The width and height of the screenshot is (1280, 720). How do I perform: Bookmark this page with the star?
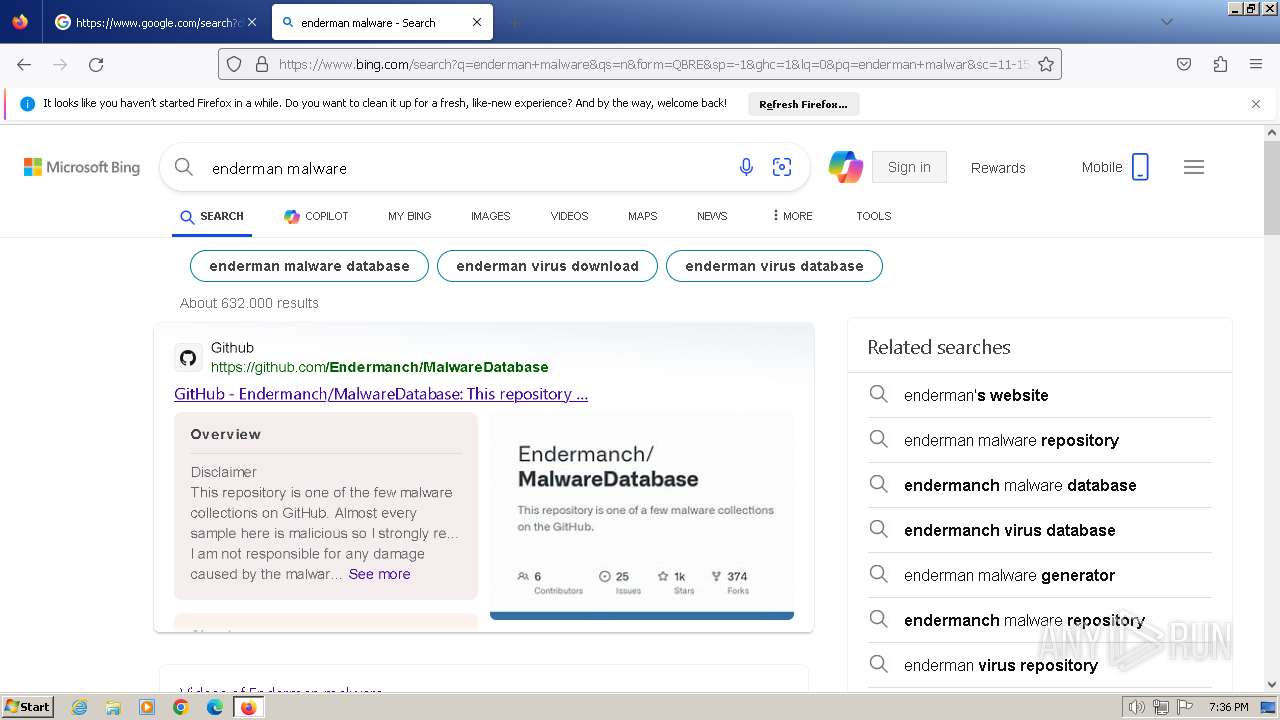1046,64
